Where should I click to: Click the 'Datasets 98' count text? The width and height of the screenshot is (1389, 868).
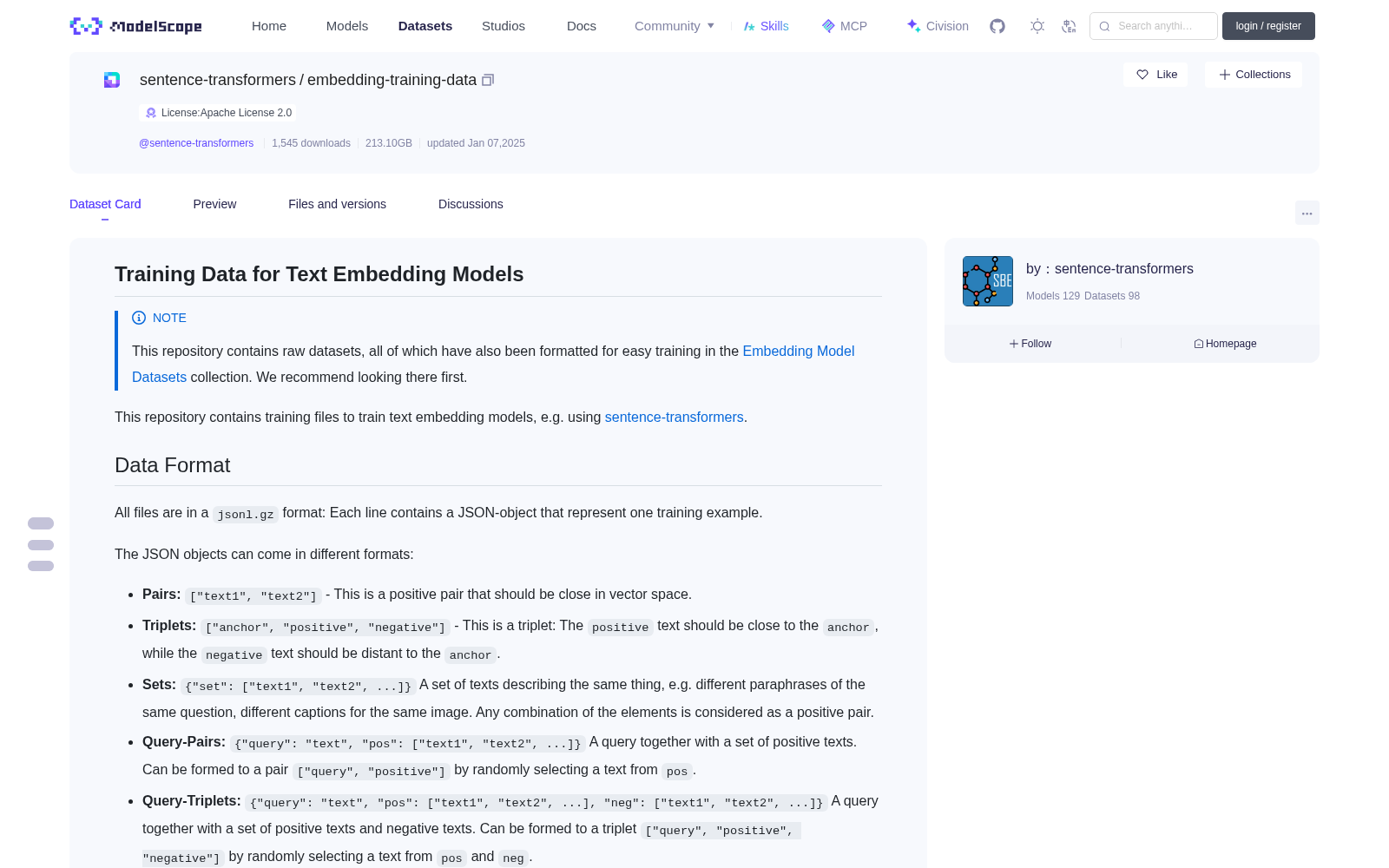(1112, 296)
